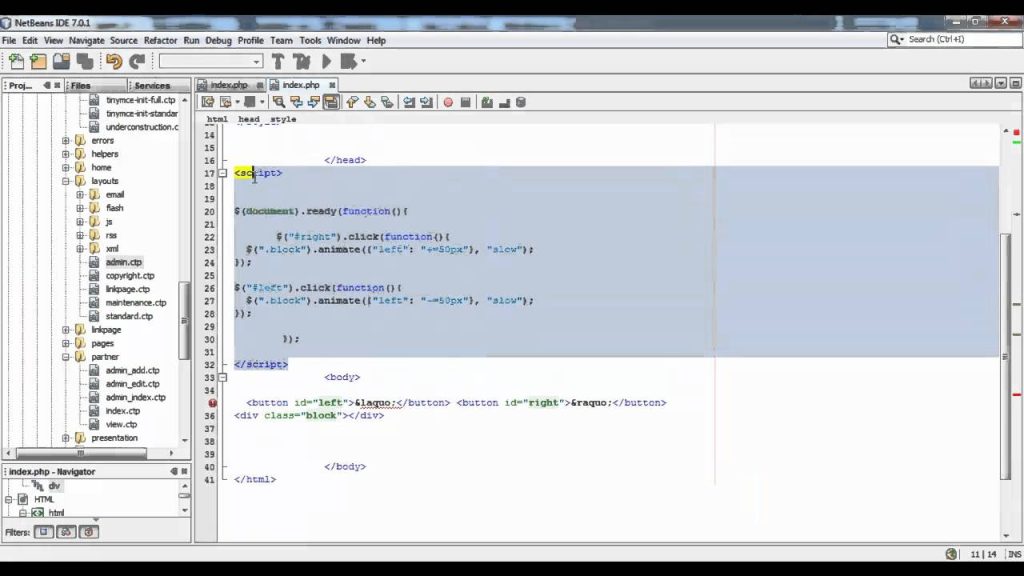Click the Build Project hammer icon

click(x=278, y=61)
